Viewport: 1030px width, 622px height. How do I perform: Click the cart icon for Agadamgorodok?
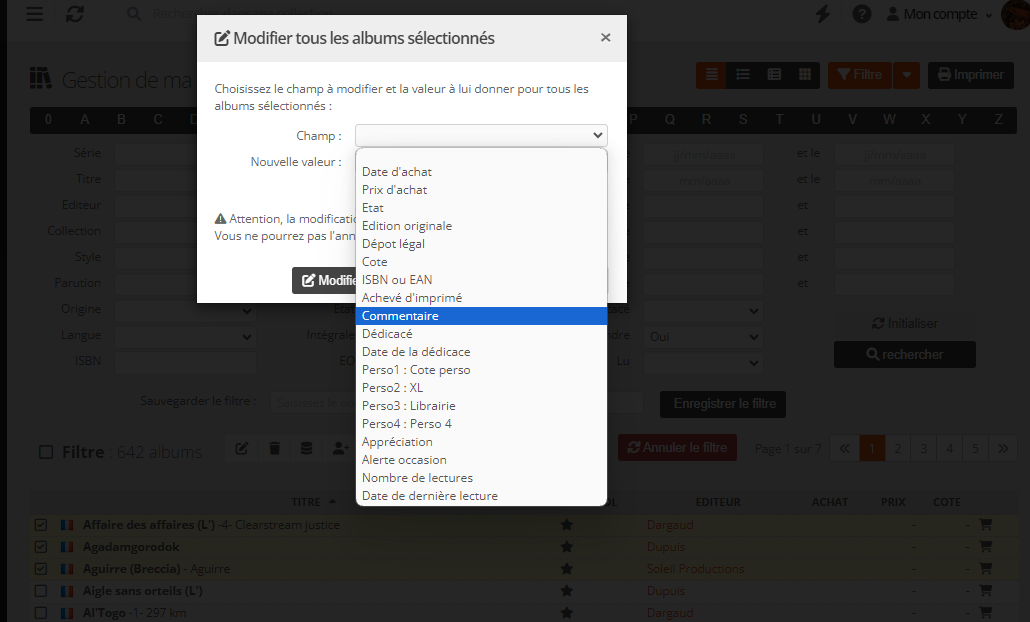coord(985,547)
